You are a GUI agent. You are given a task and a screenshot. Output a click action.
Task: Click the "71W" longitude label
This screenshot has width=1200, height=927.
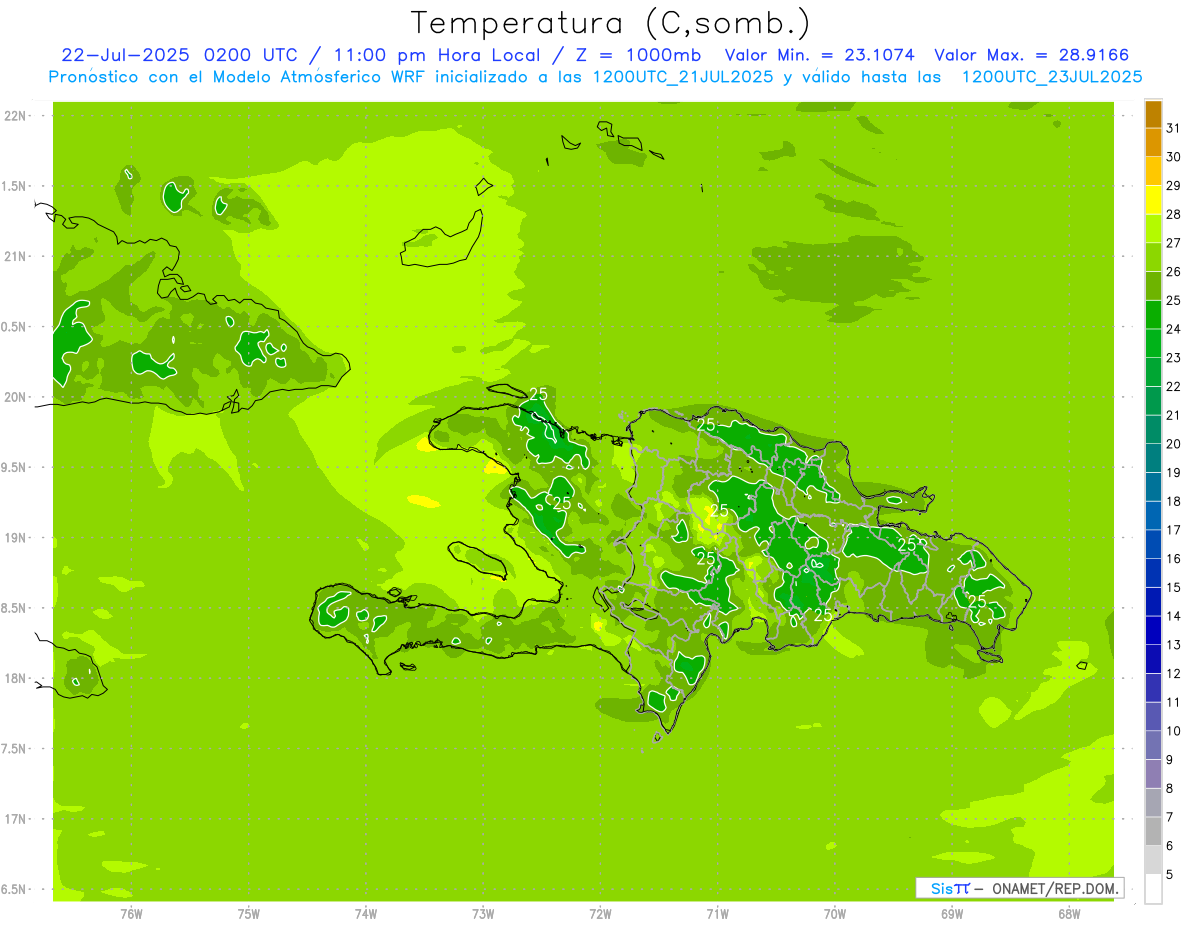pyautogui.click(x=717, y=914)
